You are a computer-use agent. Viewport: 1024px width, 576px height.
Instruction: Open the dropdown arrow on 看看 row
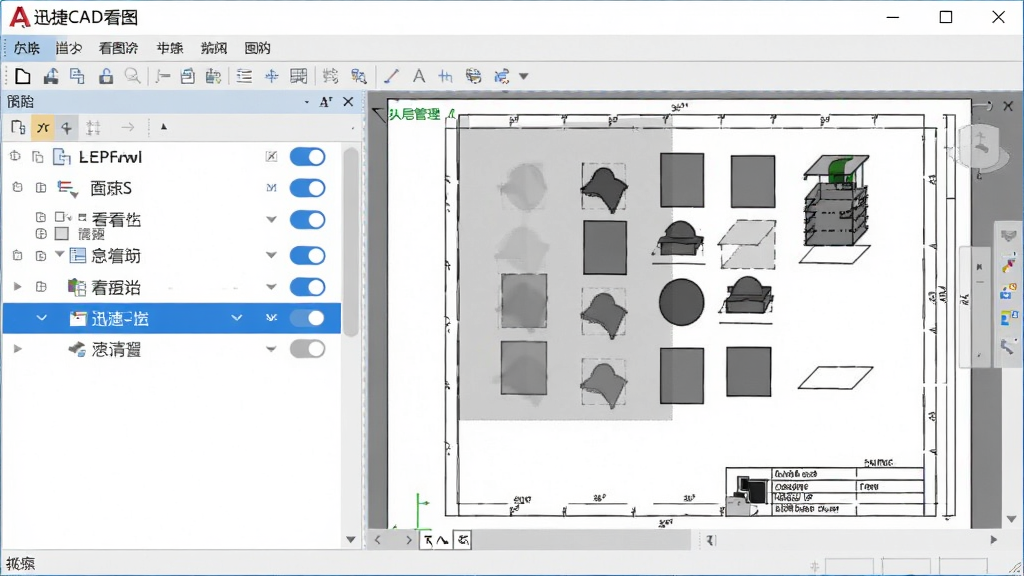(271, 219)
